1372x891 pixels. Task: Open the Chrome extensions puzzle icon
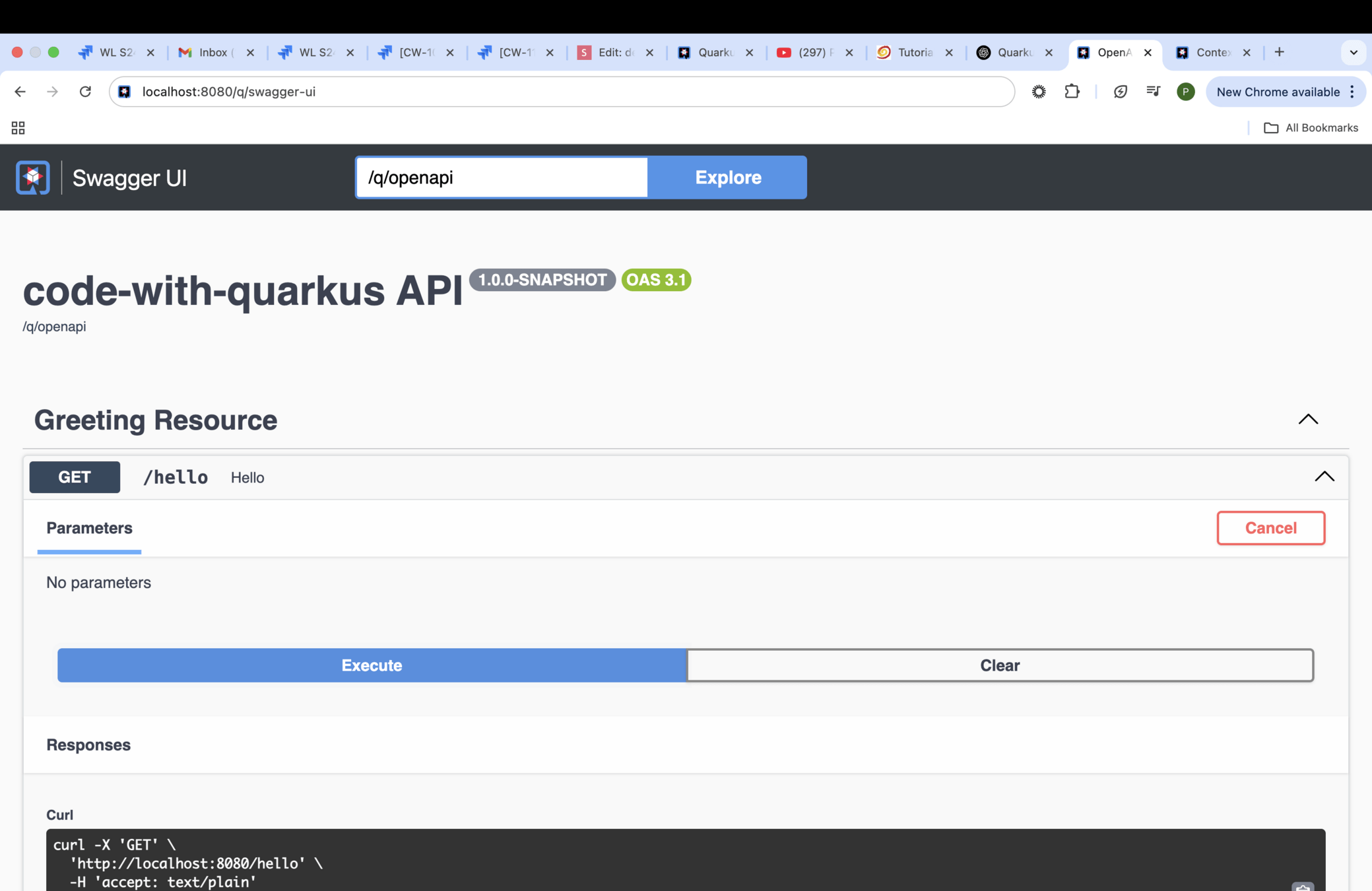(x=1072, y=92)
